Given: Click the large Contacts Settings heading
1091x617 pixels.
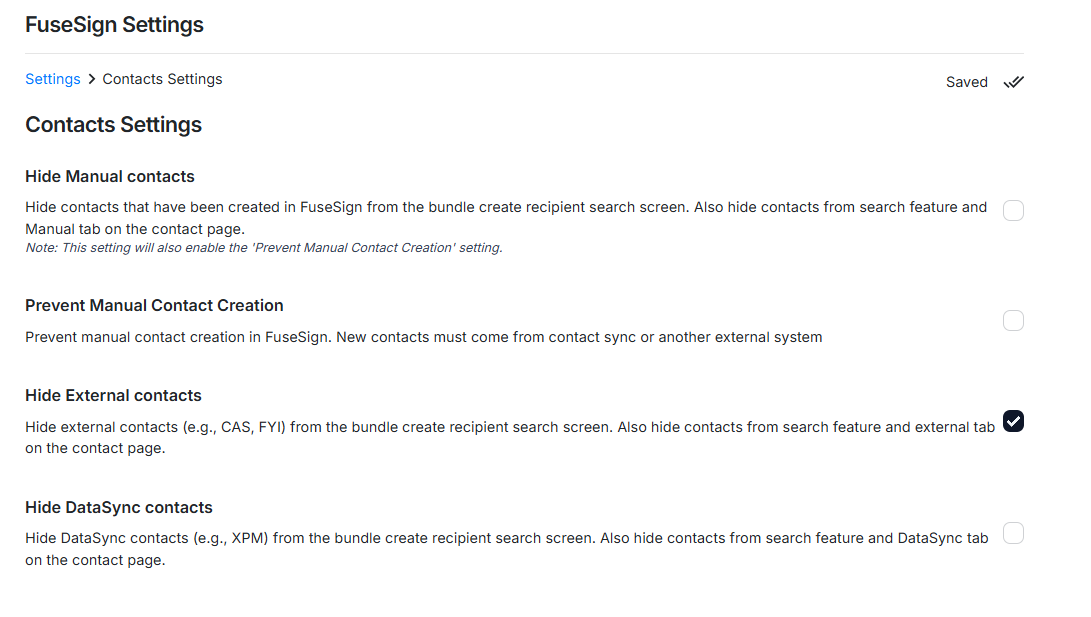Looking at the screenshot, I should coord(113,125).
